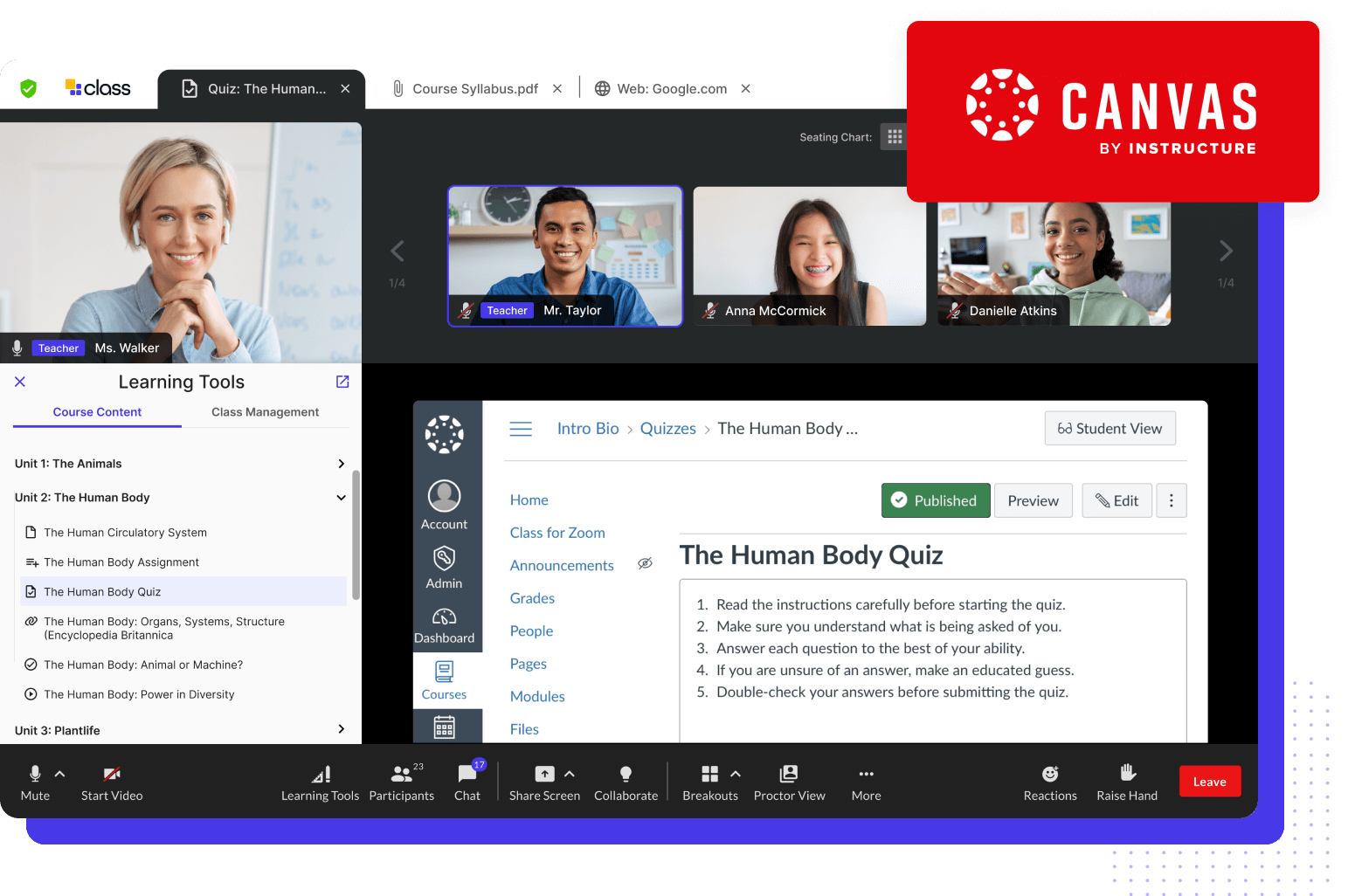Viewport: 1348px width, 896px height.
Task: Toggle Mr. Taylor's muted mic icon
Action: tap(466, 310)
